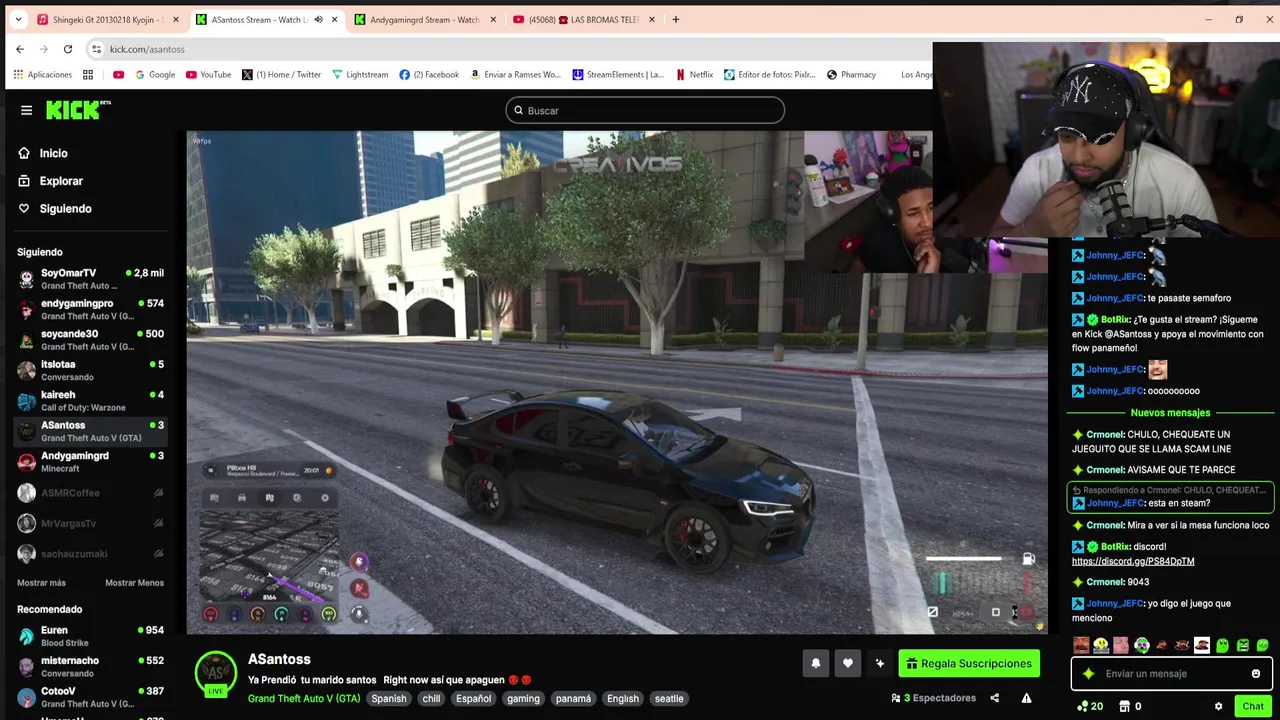Focus the Buscar search field
Screen dimensions: 1280x720
click(645, 110)
